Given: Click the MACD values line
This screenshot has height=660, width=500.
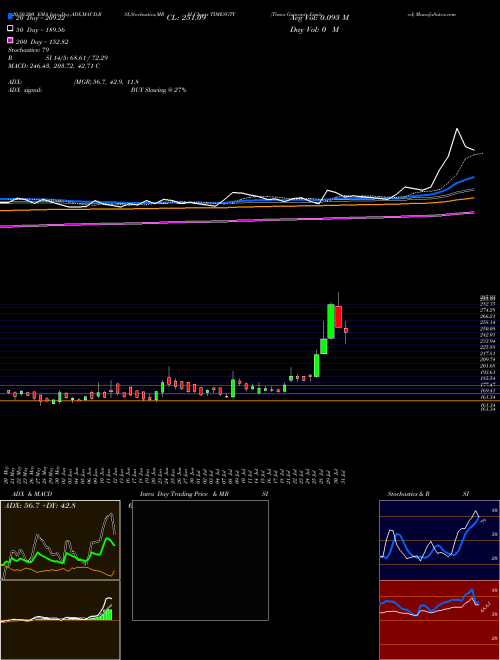Looking at the screenshot, I should 54,66.
